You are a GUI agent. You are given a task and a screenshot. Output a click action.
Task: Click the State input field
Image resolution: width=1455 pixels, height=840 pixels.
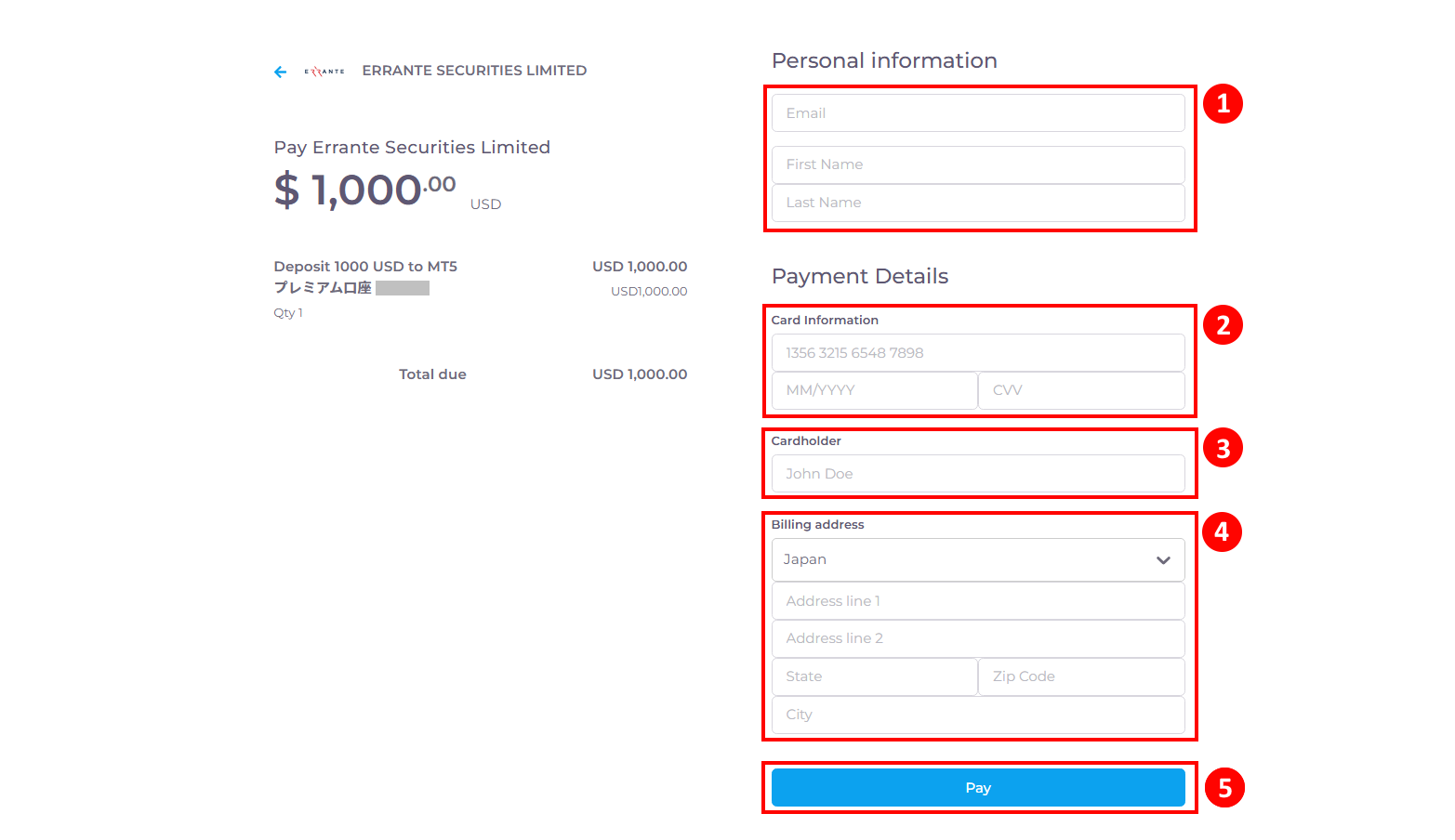pyautogui.click(x=874, y=676)
